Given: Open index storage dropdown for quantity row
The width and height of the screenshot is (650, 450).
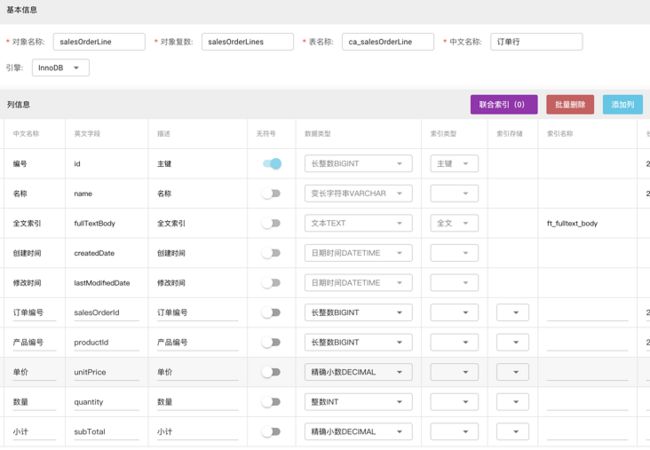Looking at the screenshot, I should click(513, 402).
